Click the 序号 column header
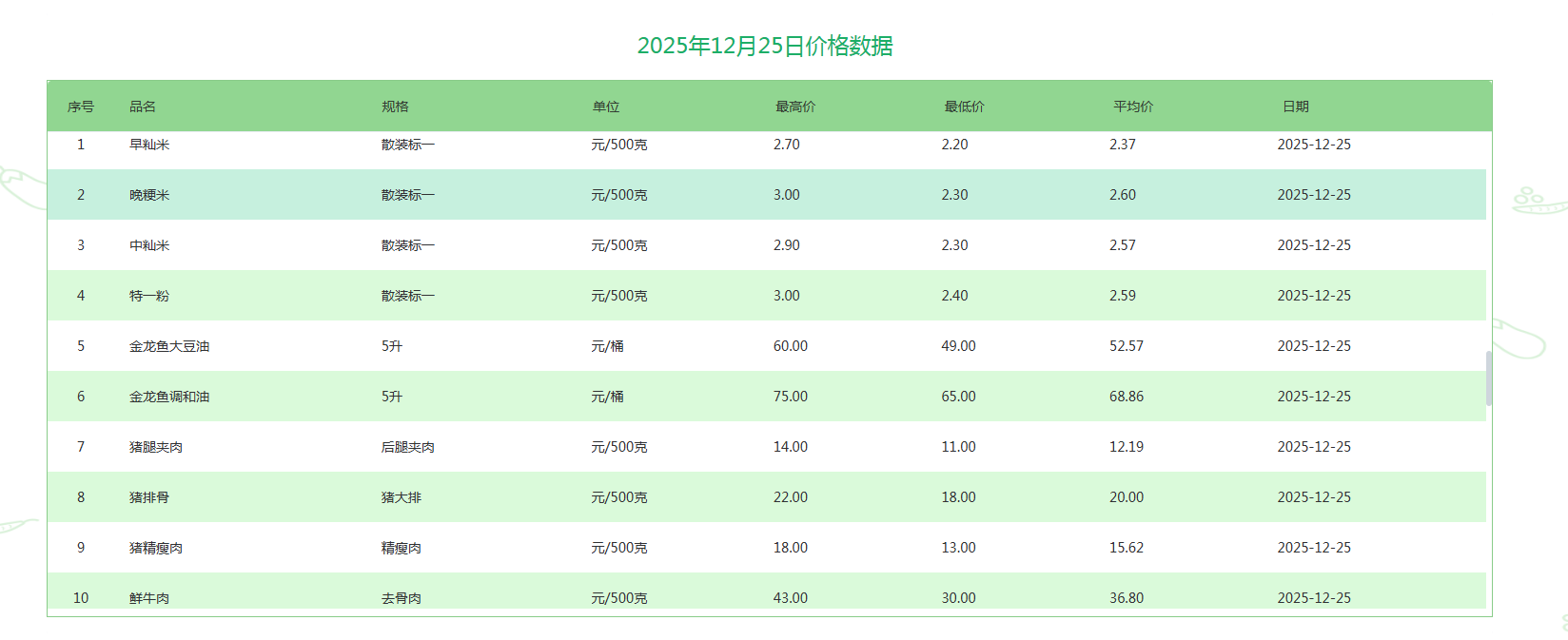 tap(81, 107)
